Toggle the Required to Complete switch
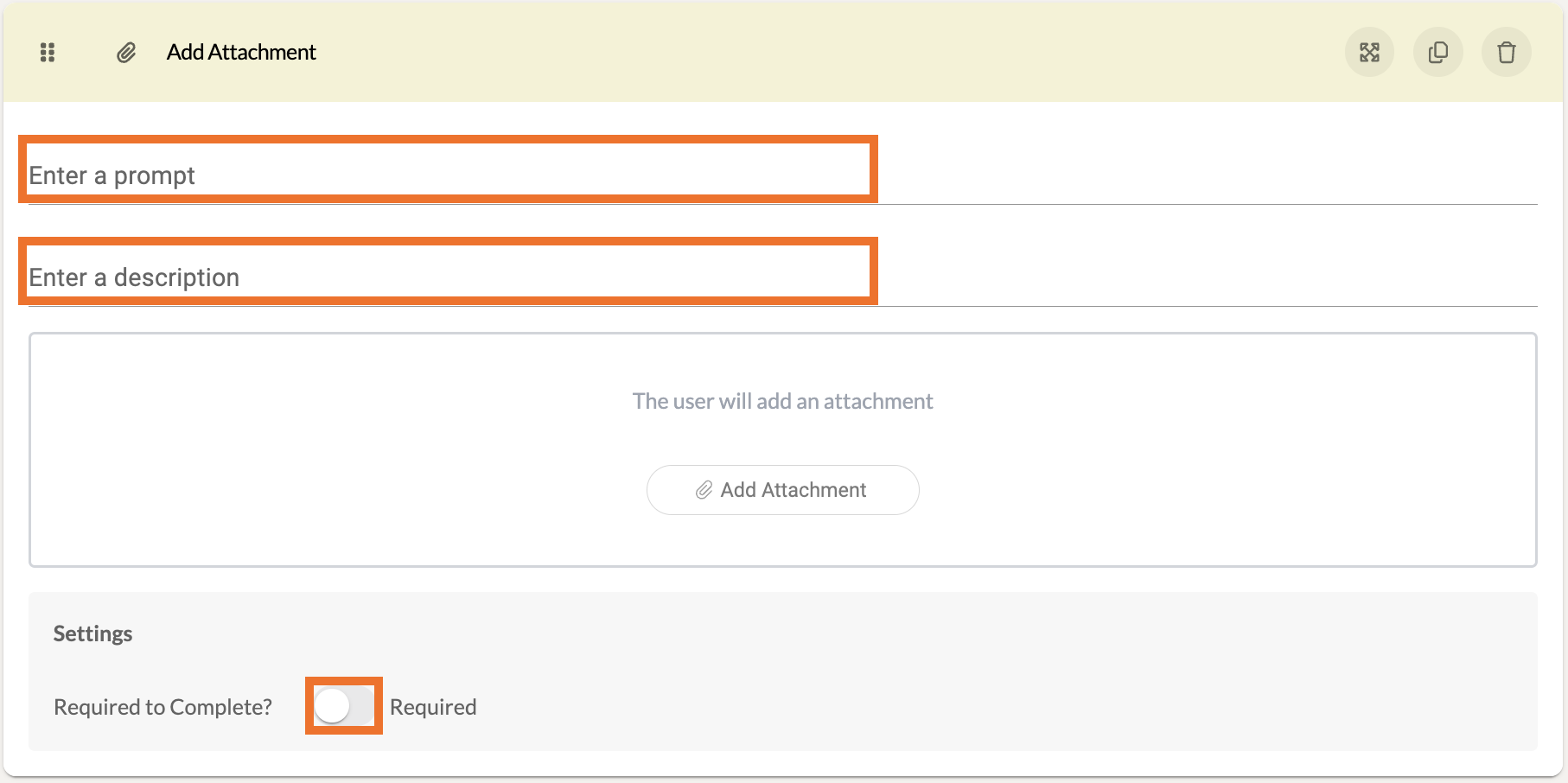The height and width of the screenshot is (783, 1568). click(343, 706)
